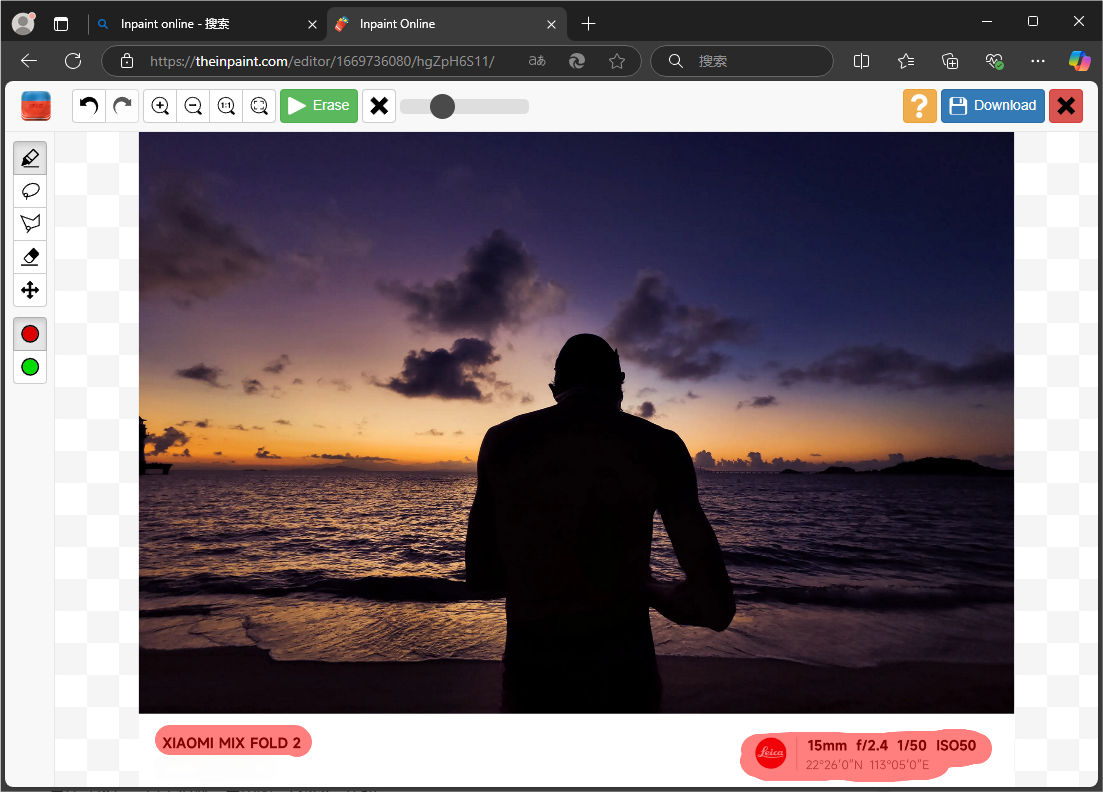The image size is (1103, 792).
Task: Choose the red mask marker color
Action: point(30,334)
